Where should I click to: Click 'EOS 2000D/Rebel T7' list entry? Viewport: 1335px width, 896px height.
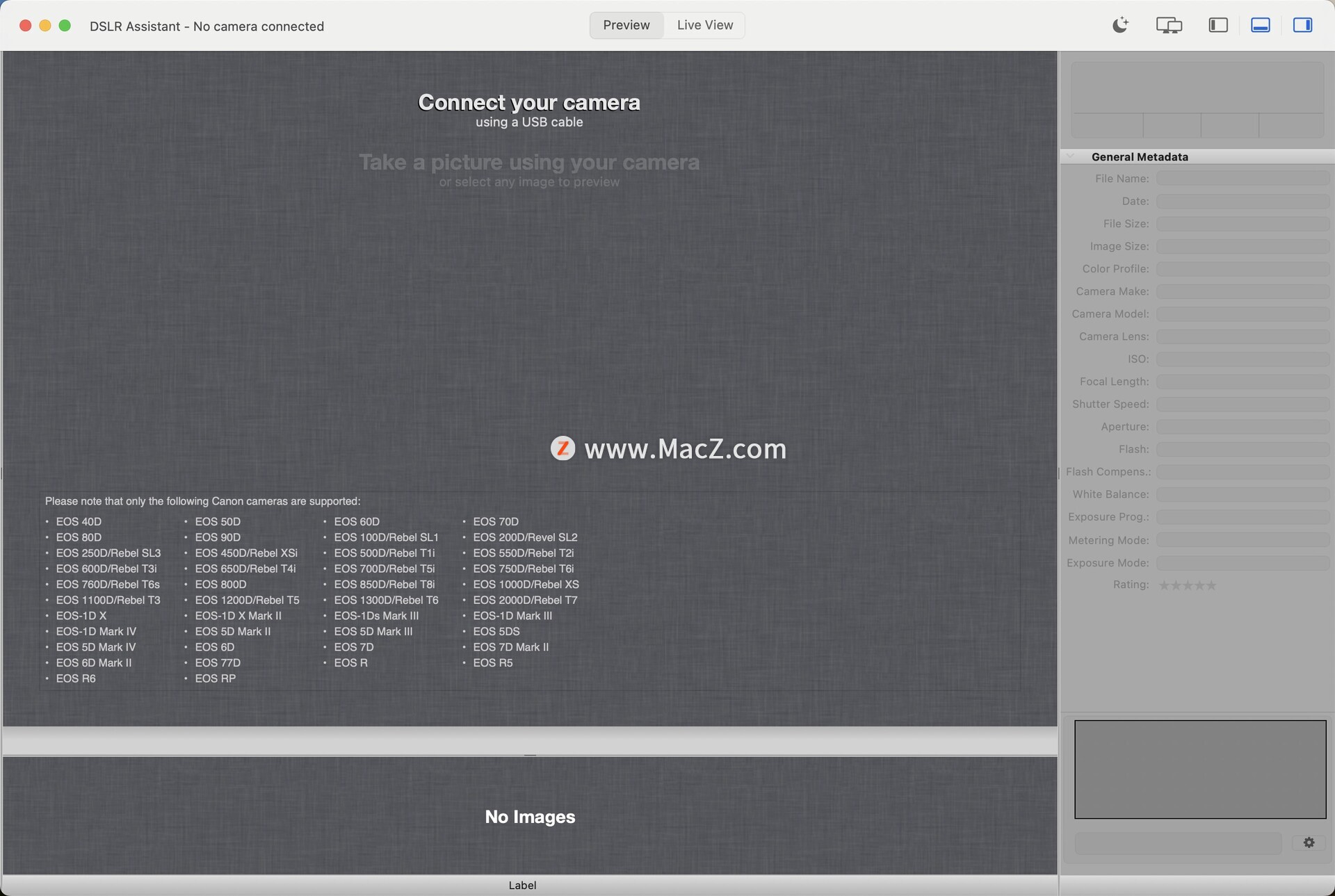point(525,600)
